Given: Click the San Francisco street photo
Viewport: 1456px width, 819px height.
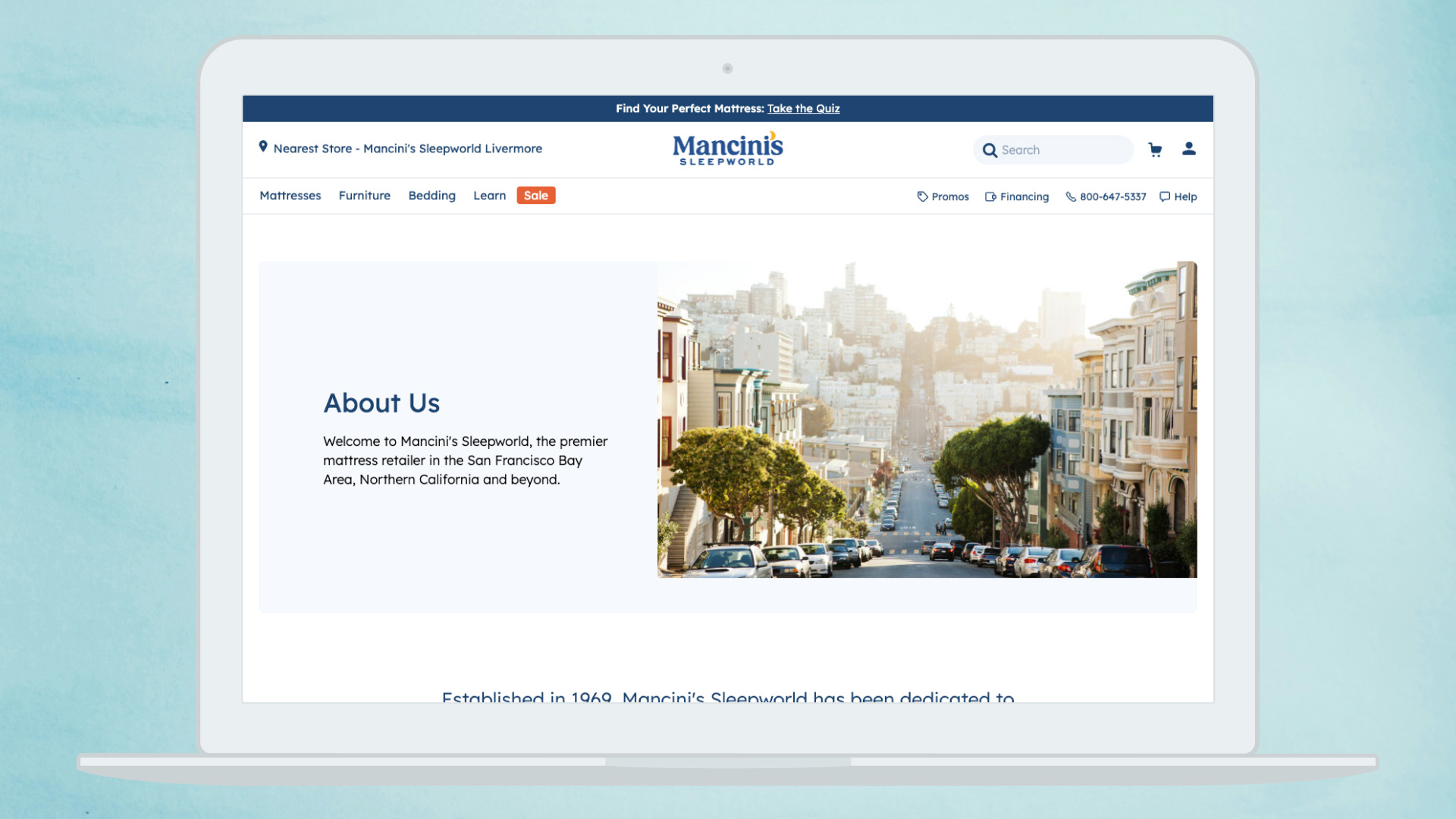Looking at the screenshot, I should click(x=927, y=419).
